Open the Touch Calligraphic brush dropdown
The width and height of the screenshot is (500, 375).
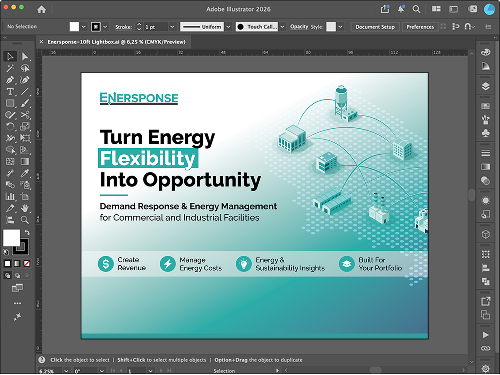pos(282,27)
